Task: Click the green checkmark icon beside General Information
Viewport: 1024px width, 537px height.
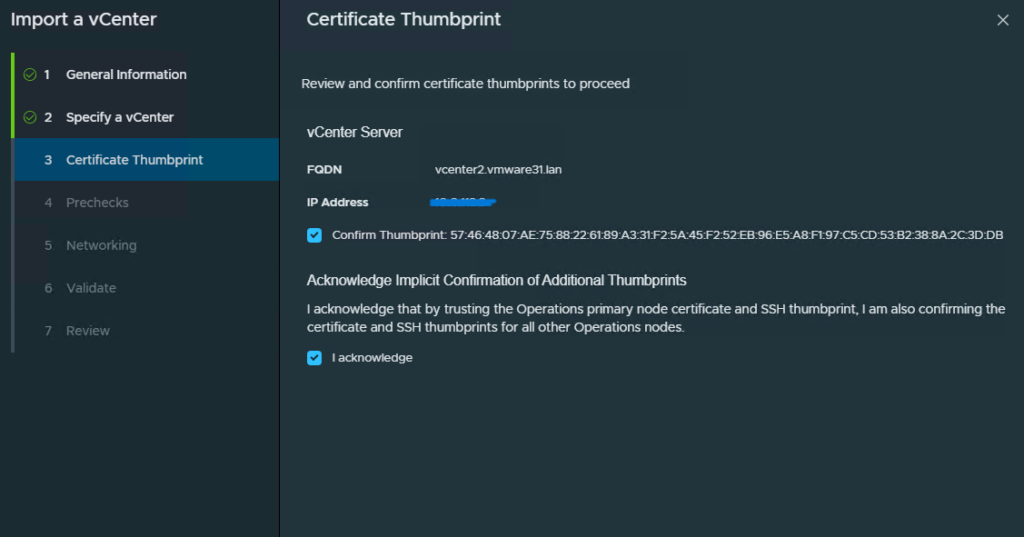Action: pos(30,75)
